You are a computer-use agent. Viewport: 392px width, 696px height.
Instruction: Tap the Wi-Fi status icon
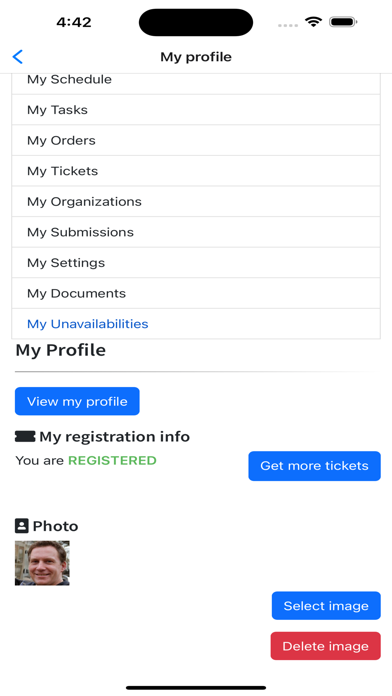point(313,22)
